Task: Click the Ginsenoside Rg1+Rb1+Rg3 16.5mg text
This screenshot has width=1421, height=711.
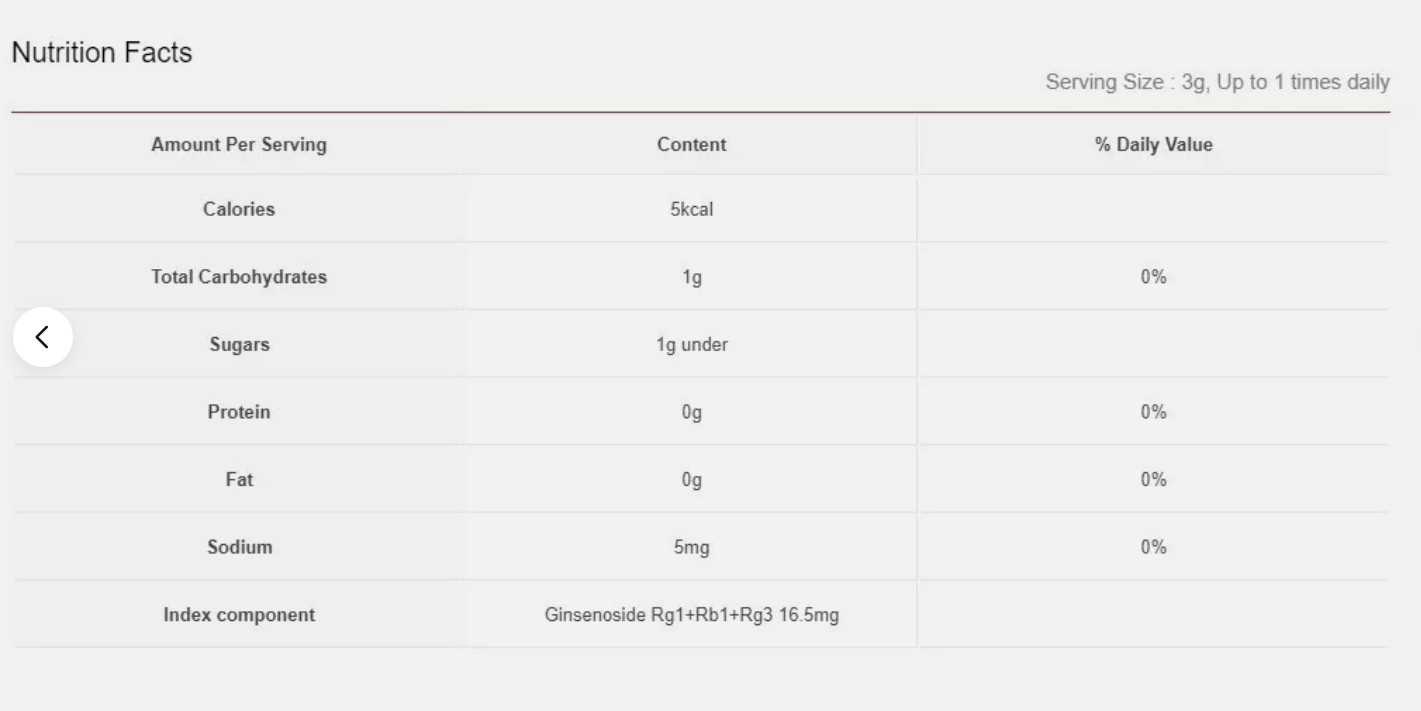Action: [692, 615]
